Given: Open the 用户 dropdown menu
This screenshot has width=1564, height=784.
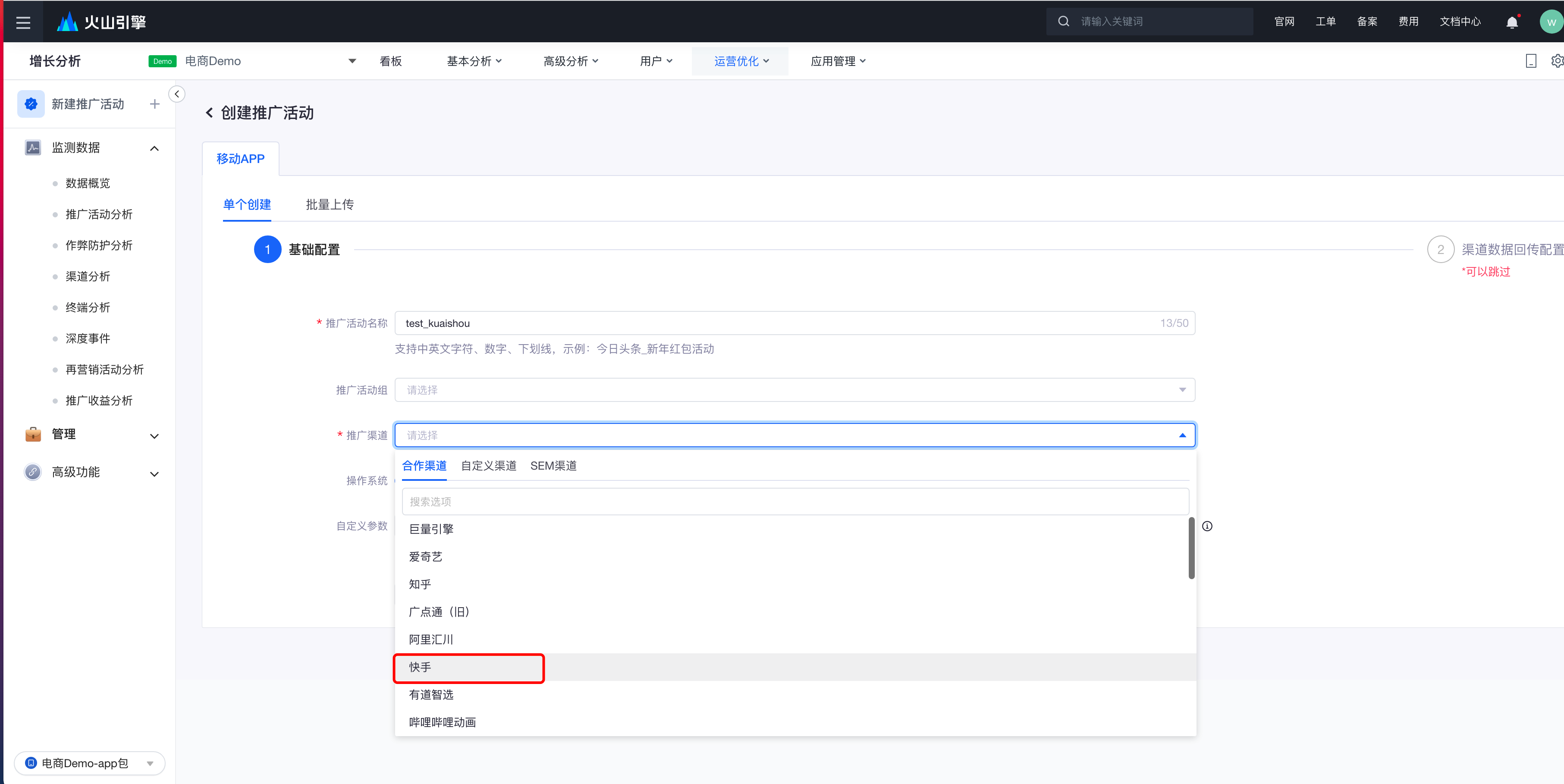Looking at the screenshot, I should [656, 61].
